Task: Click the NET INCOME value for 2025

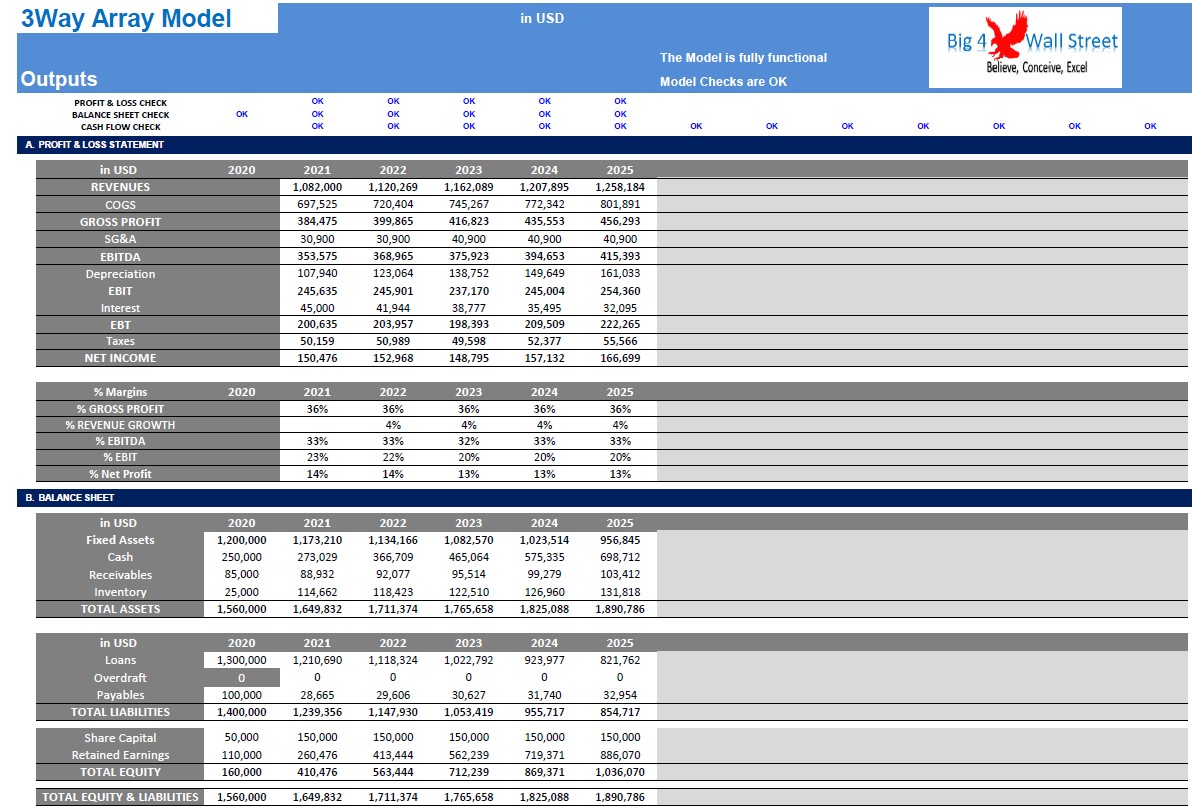Action: pyautogui.click(x=620, y=358)
